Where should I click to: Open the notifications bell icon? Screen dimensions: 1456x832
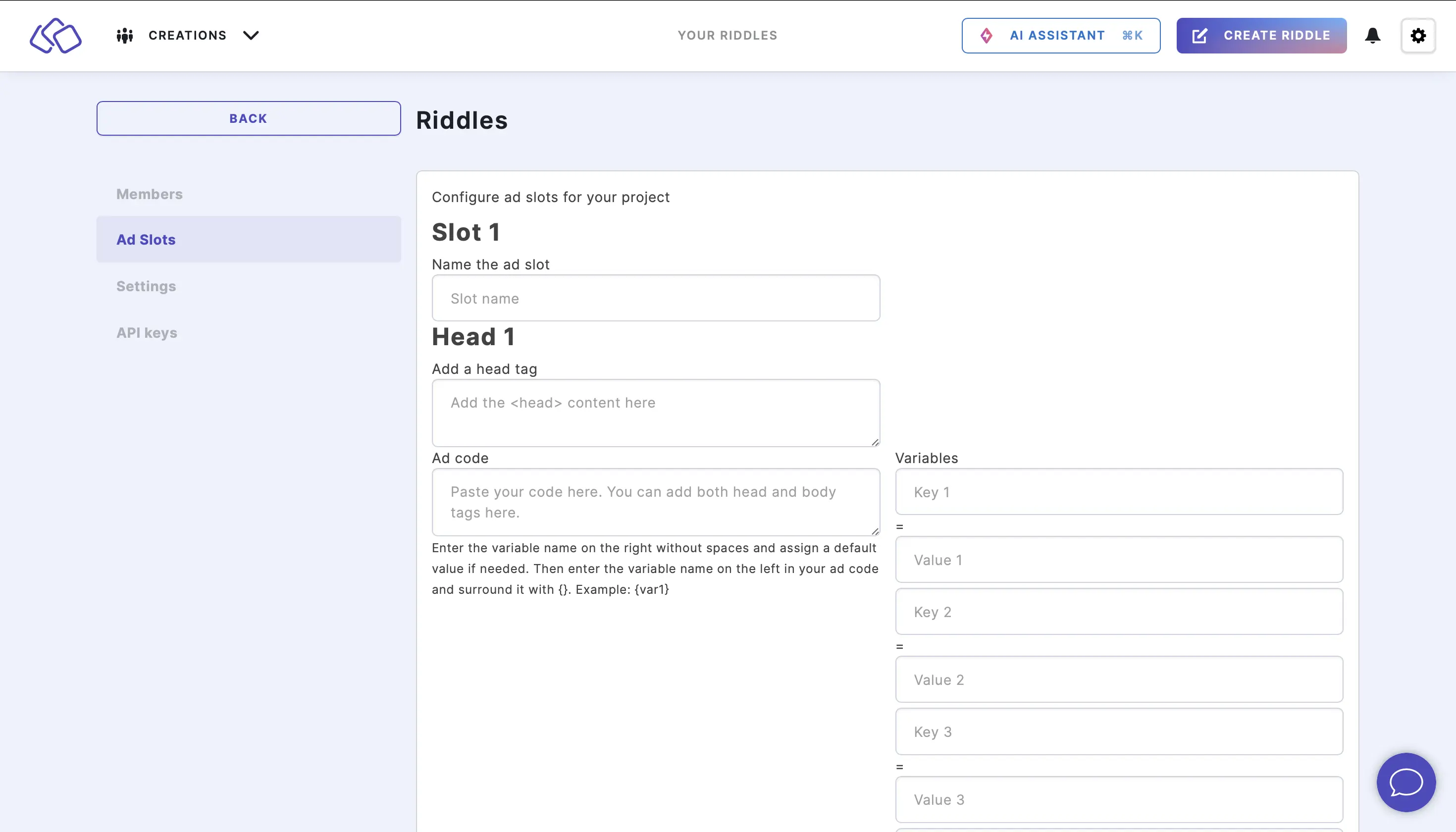(1372, 36)
